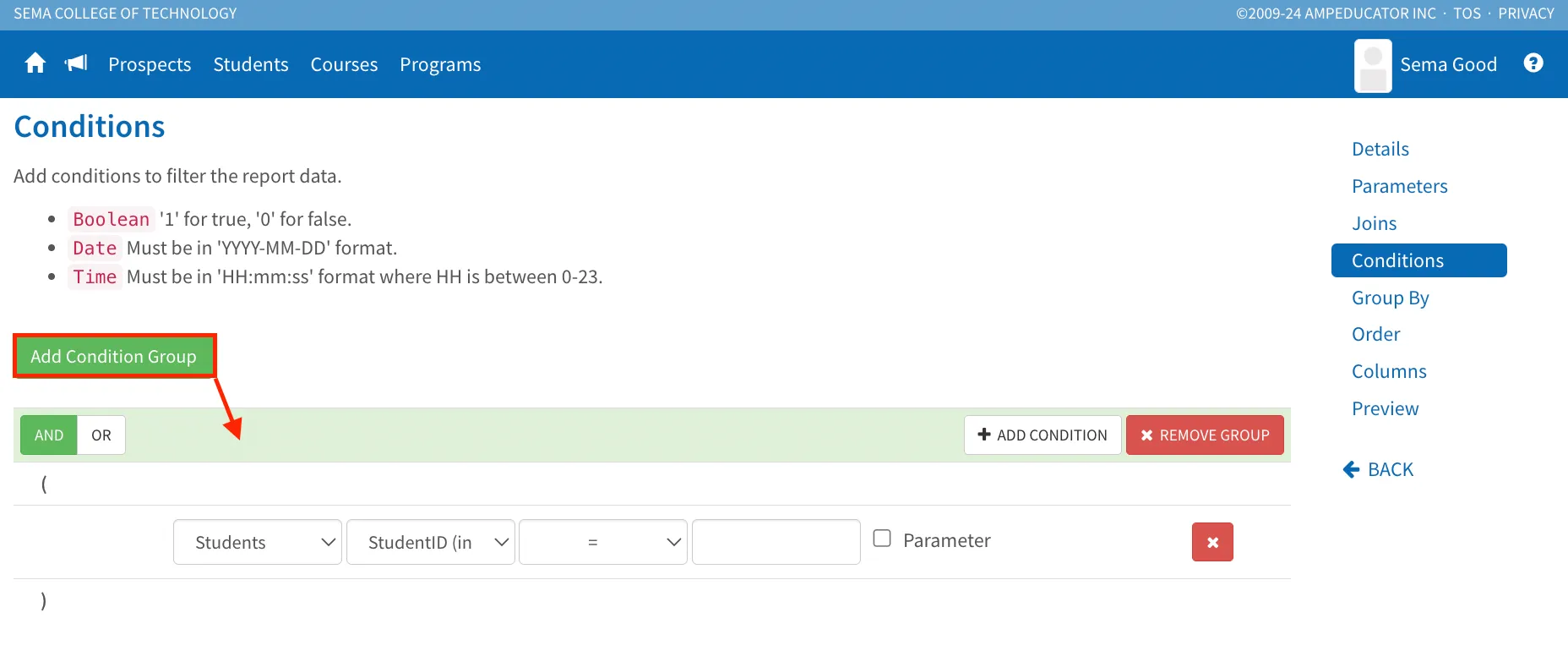Viewport: 1568px width, 651px height.
Task: Switch to the Group By section
Action: (1390, 298)
